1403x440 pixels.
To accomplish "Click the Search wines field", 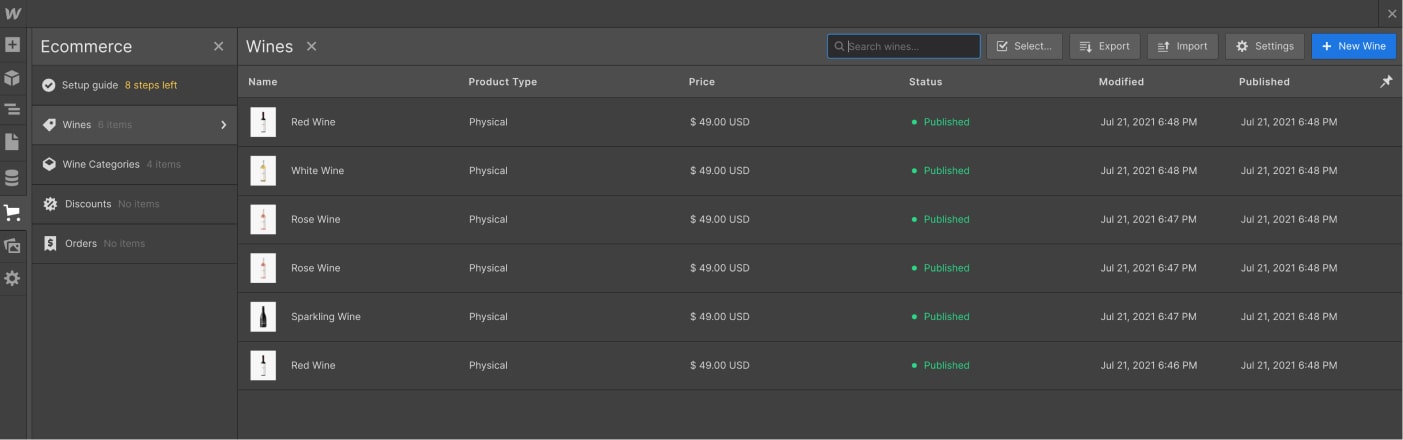I will click(904, 46).
